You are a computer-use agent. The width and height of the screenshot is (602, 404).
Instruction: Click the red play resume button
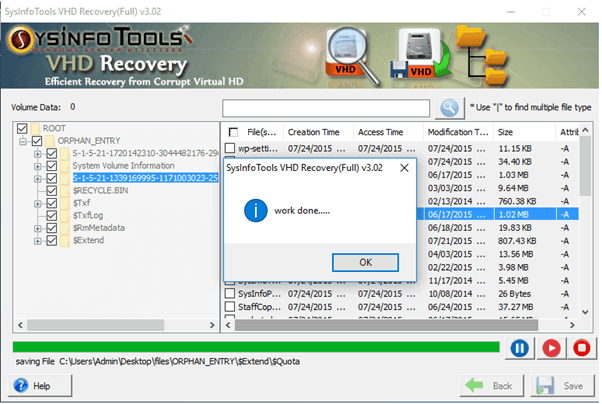point(551,348)
